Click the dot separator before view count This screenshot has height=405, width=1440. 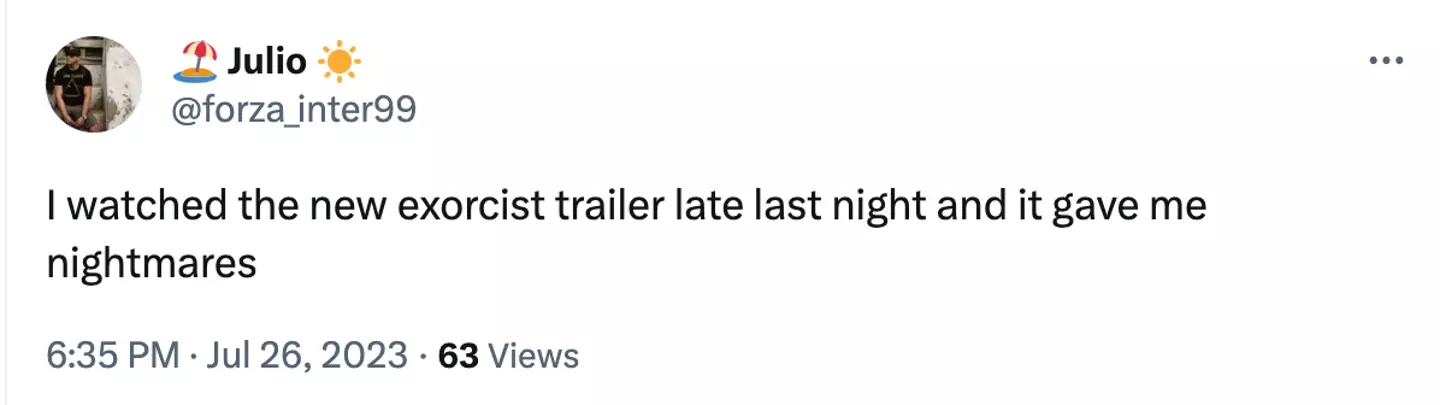[423, 355]
